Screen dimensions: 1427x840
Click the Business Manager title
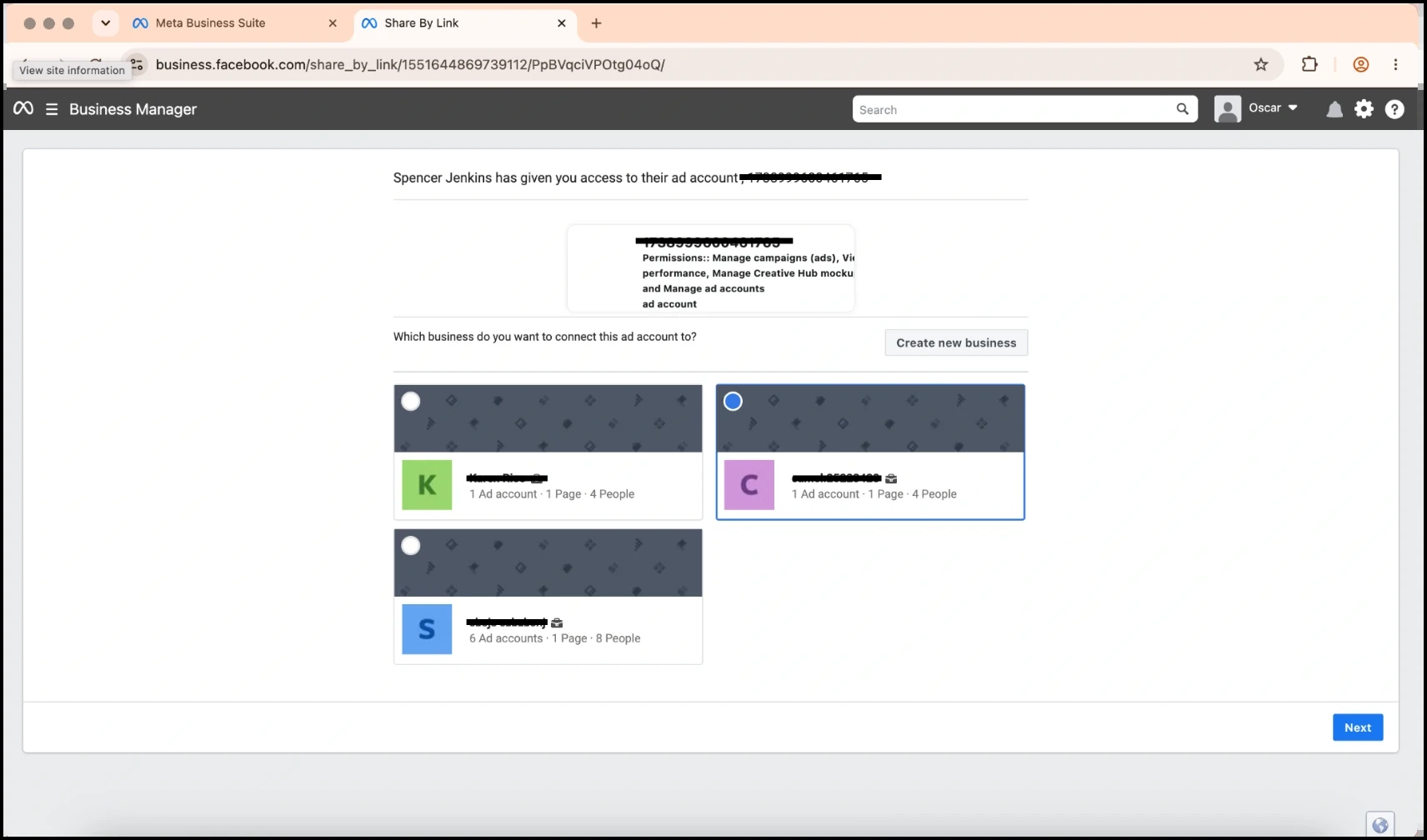[133, 109]
